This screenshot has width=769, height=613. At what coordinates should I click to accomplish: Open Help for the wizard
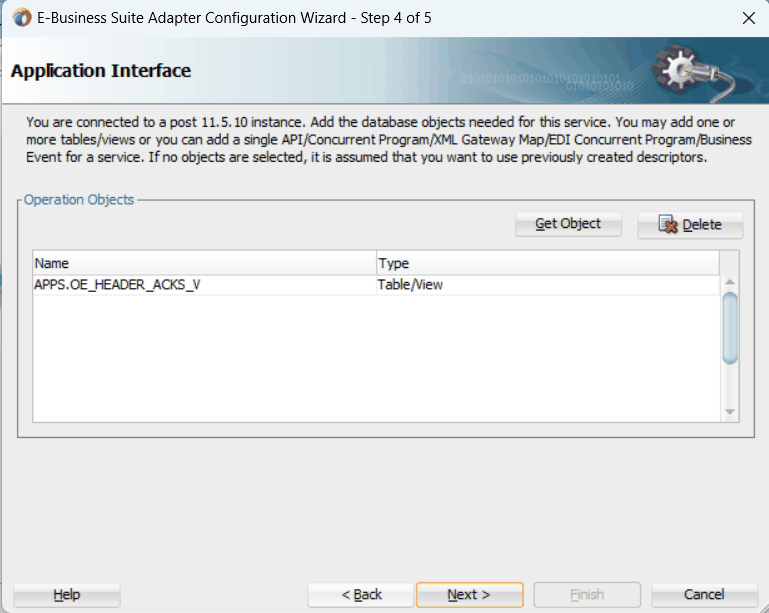(x=67, y=595)
